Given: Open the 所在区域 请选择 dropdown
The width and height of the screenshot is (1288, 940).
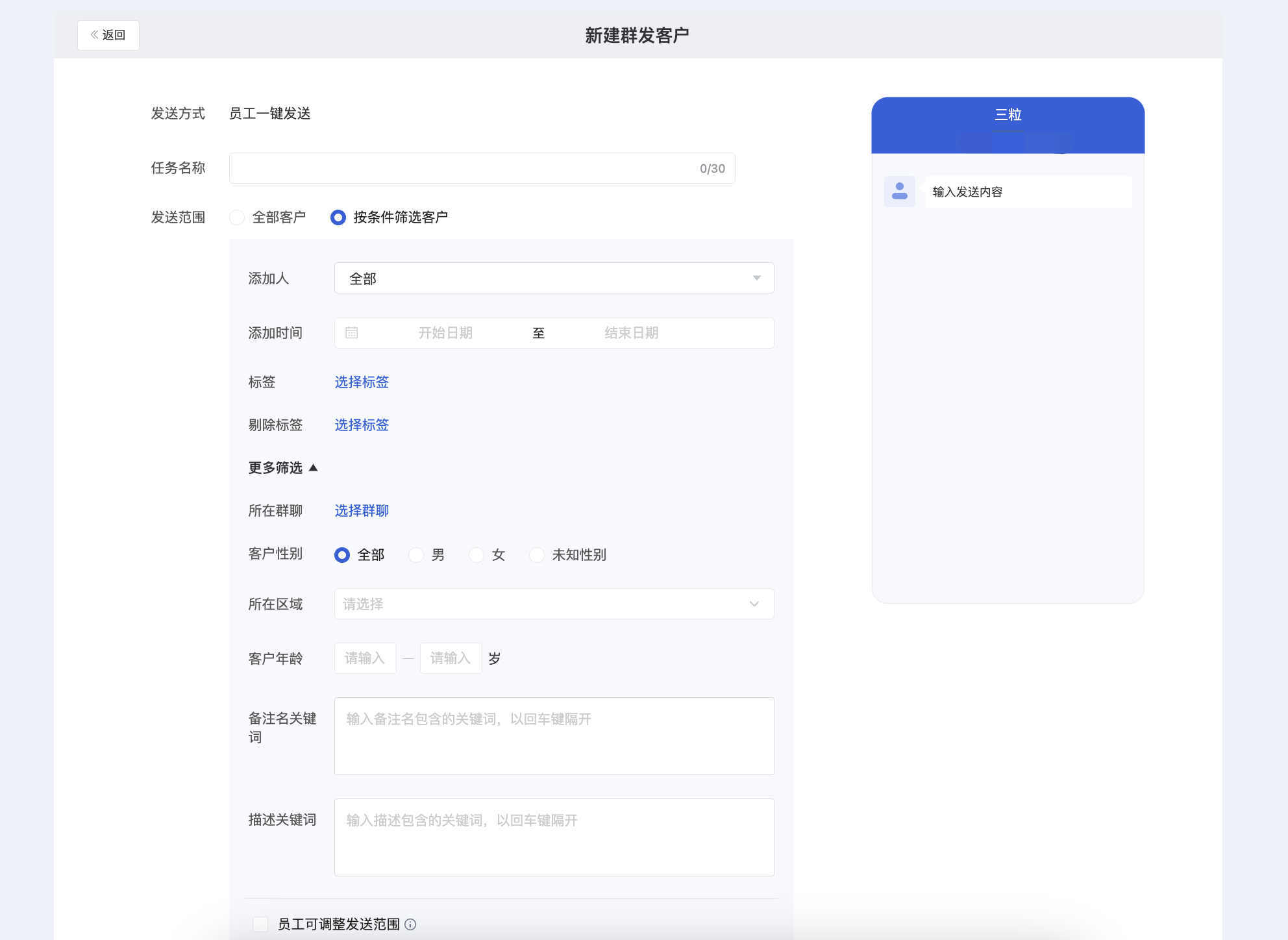Looking at the screenshot, I should tap(554, 604).
